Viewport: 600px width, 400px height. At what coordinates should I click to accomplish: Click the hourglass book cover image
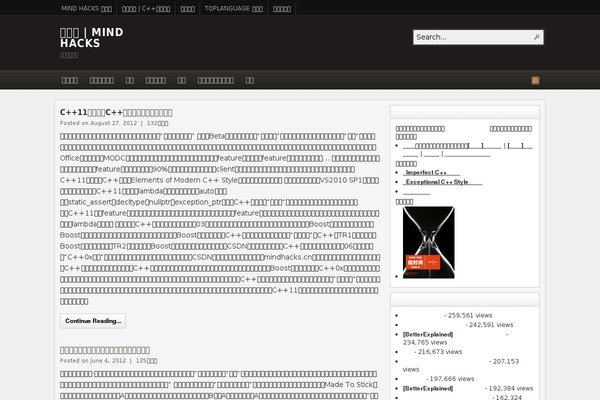pos(429,242)
